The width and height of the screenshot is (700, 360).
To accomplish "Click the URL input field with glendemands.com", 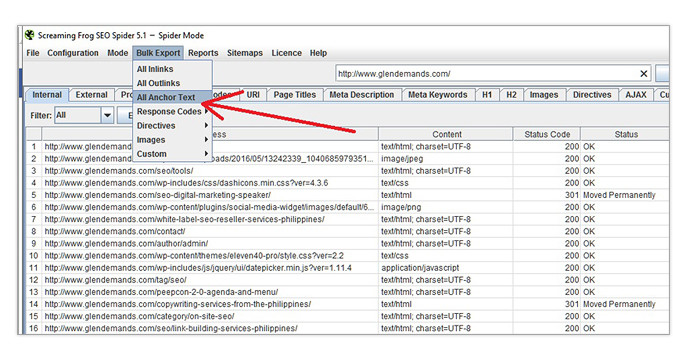I will point(488,74).
